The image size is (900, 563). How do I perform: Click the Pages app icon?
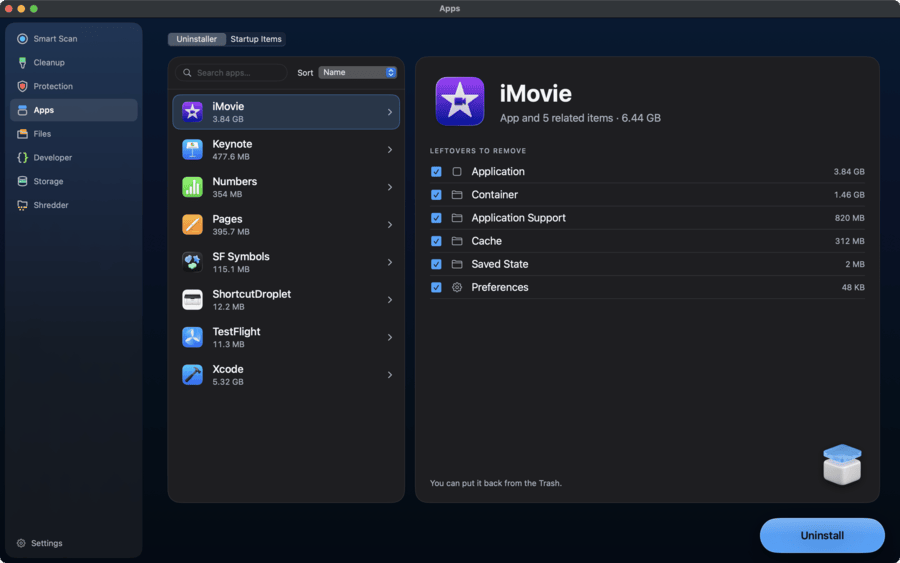192,224
